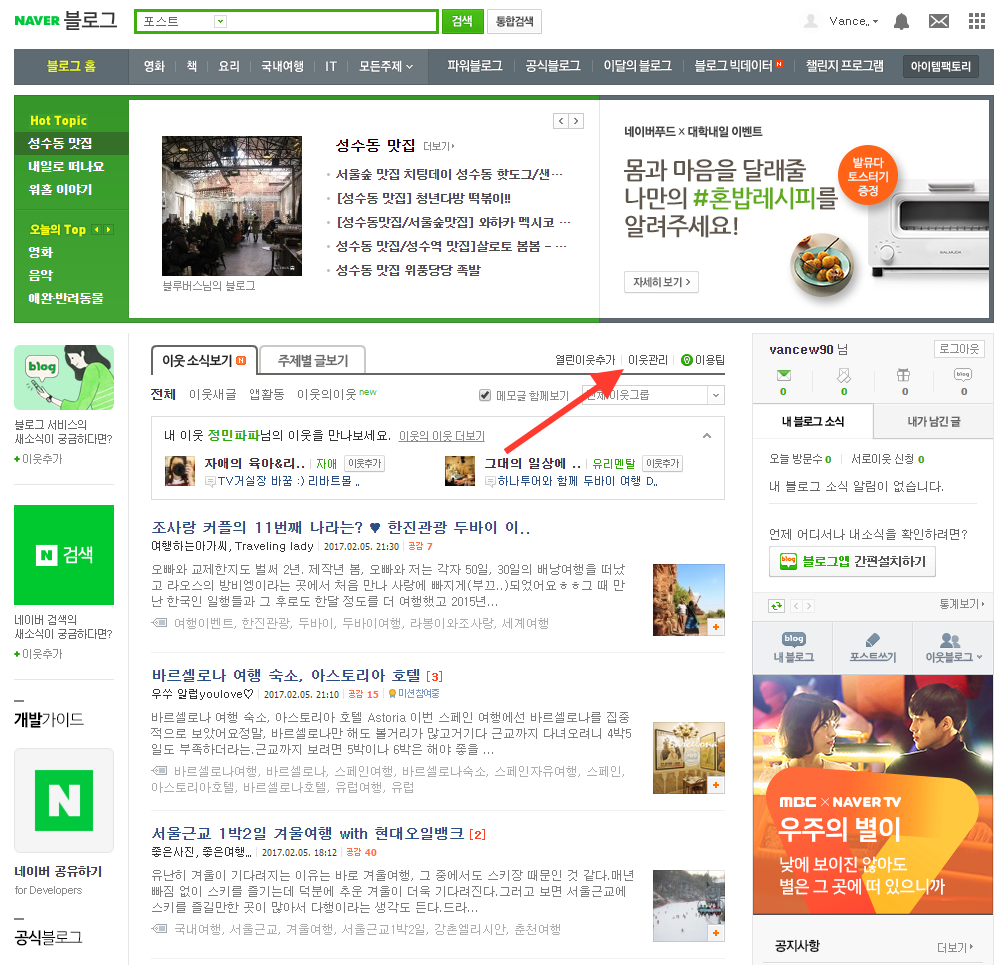The height and width of the screenshot is (974, 1008).
Task: Click the 로그아웃 button
Action: pos(958,349)
